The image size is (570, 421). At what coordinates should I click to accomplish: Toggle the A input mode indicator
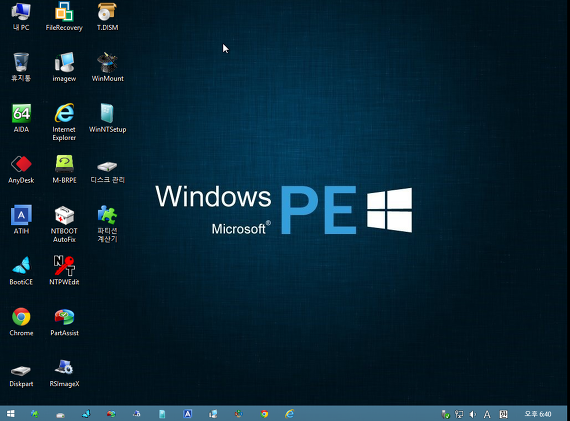[487, 414]
